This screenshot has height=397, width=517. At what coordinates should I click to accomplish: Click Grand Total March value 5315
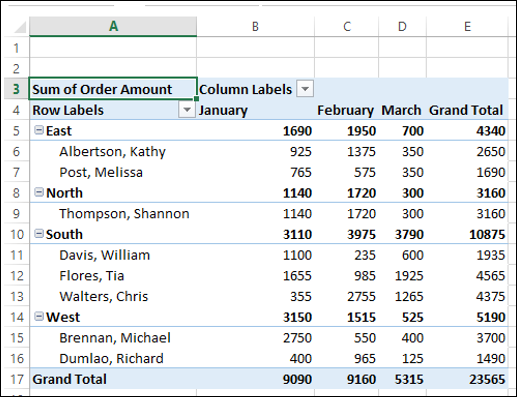(x=409, y=379)
